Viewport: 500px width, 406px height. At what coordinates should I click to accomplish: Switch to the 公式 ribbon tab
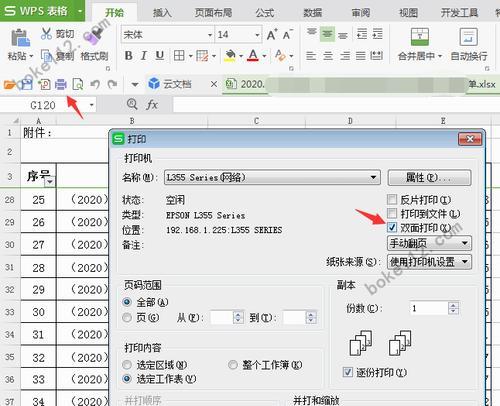pyautogui.click(x=265, y=13)
